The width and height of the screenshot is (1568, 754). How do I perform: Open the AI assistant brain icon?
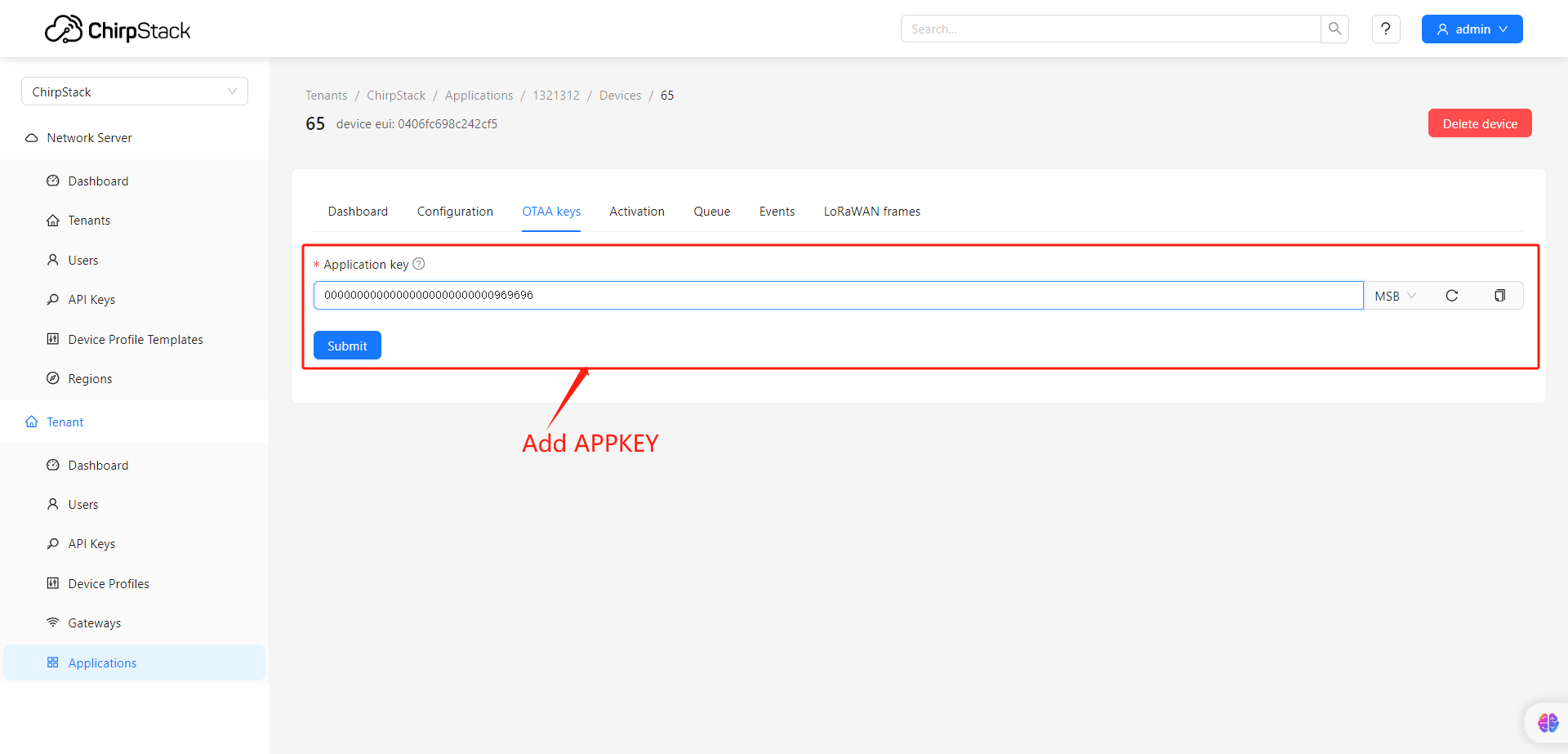click(x=1548, y=723)
